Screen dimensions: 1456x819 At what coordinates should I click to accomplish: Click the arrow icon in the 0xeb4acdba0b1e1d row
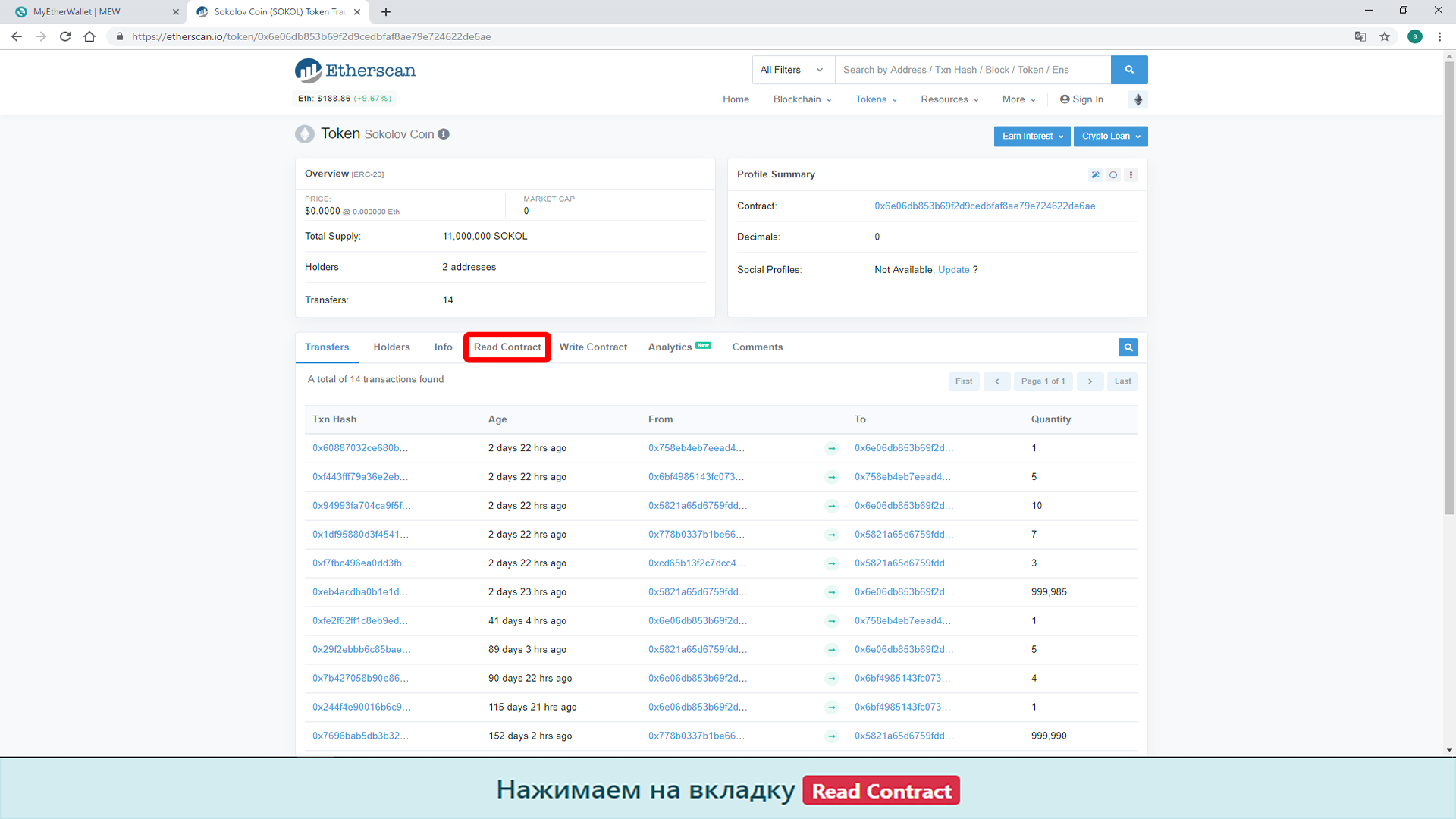(832, 593)
